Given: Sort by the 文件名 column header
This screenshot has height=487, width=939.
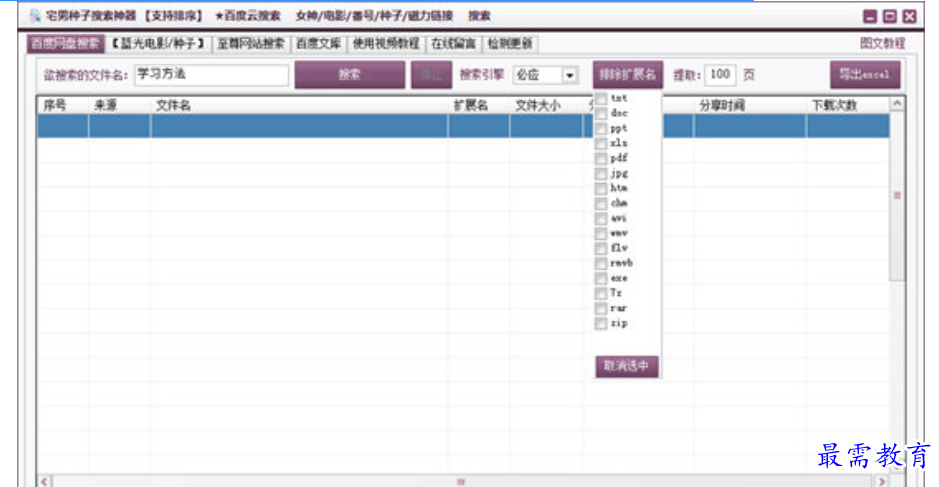Looking at the screenshot, I should point(299,105).
